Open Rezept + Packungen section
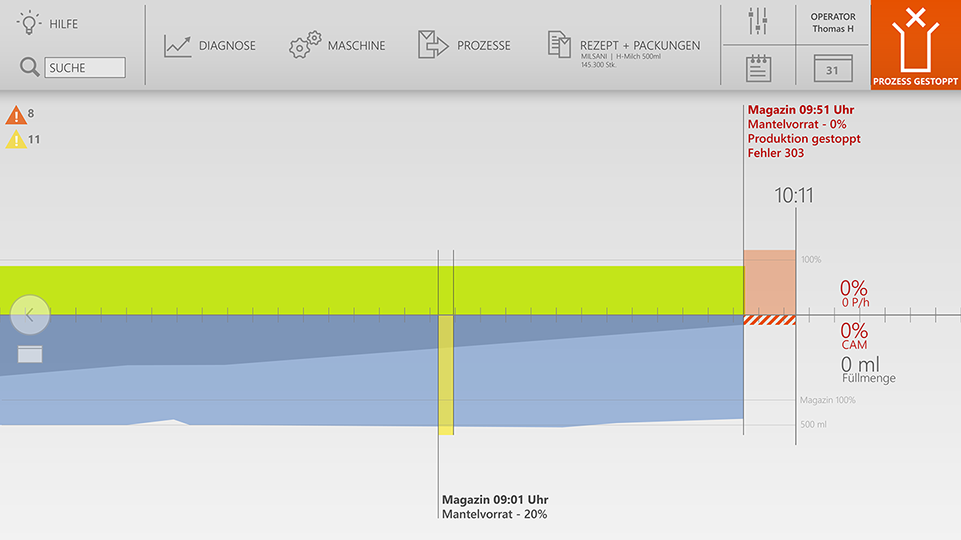 point(623,46)
